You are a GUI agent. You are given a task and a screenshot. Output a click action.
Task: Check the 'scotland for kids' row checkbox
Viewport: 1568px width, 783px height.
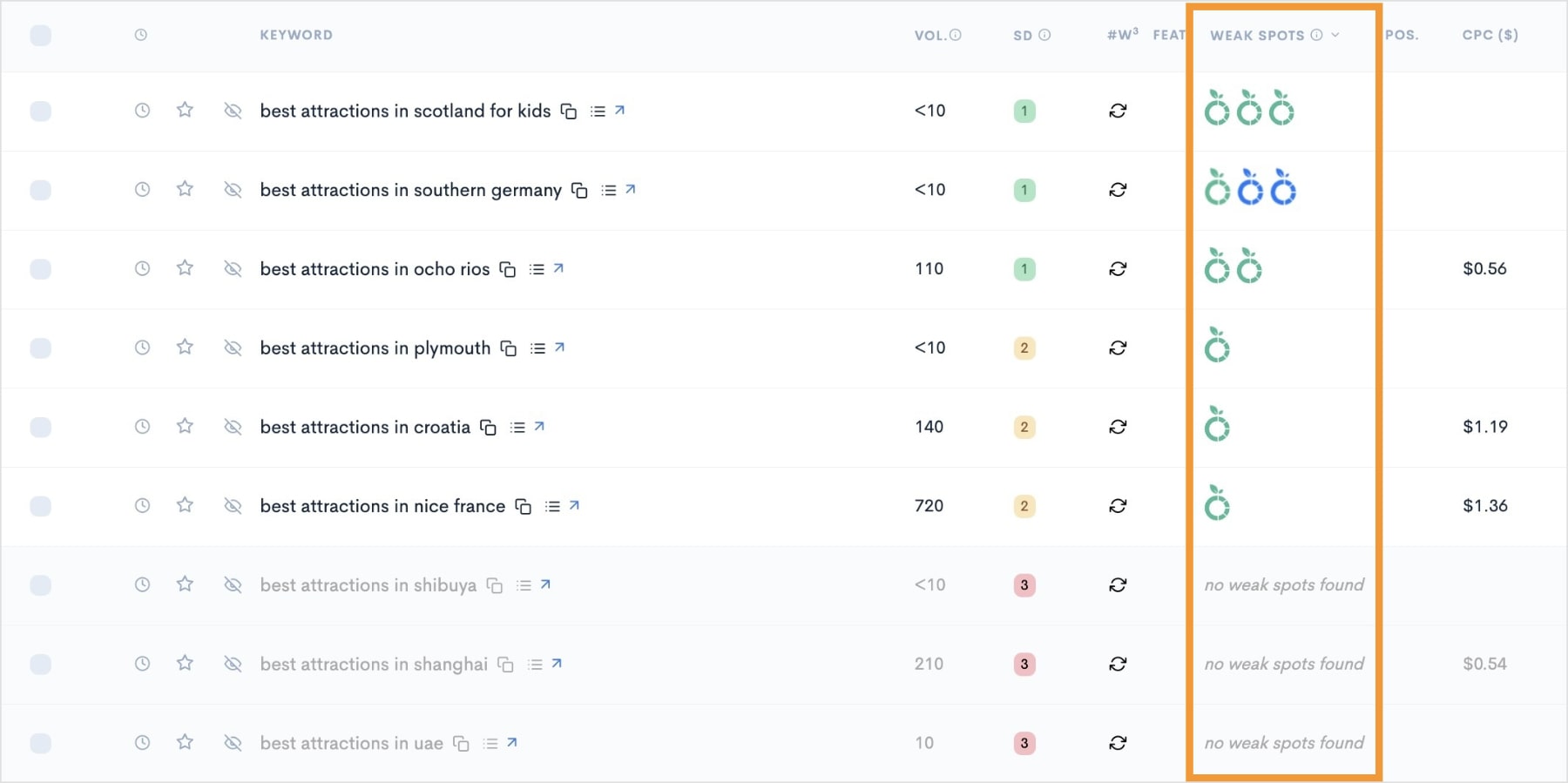point(40,111)
